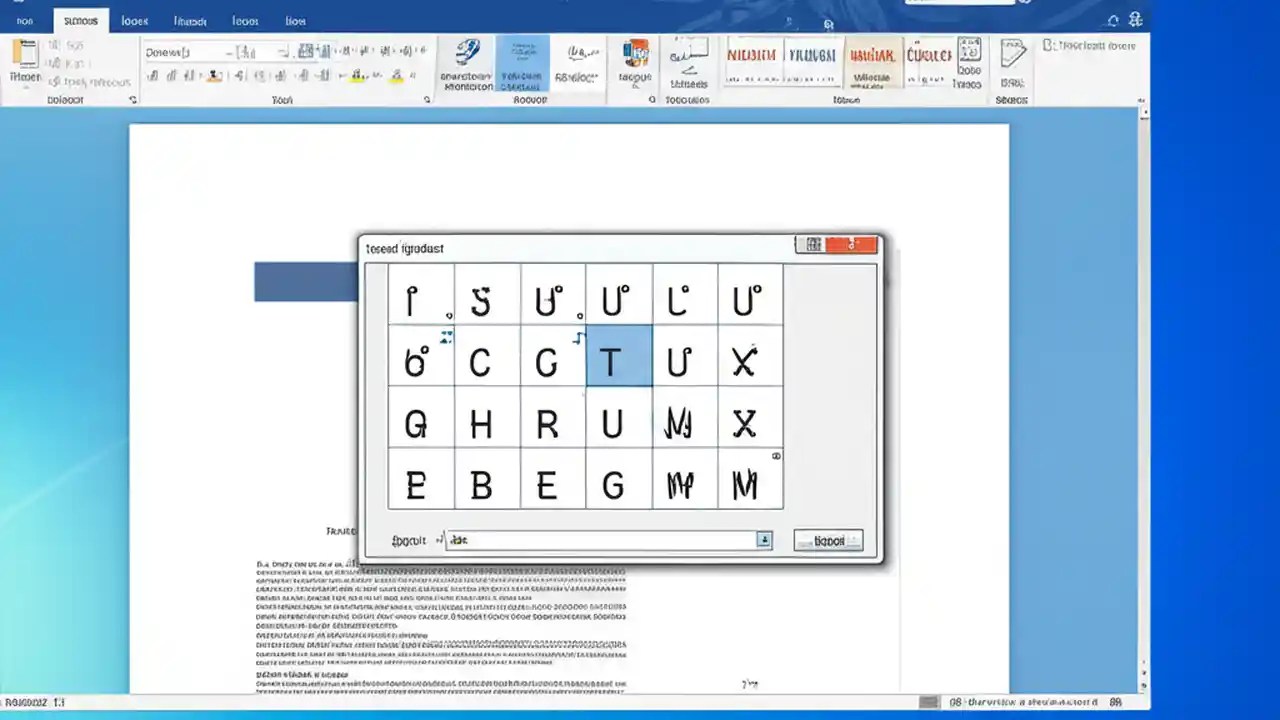
Task: Toggle italic formatting in the Font group
Action: click(x=172, y=75)
